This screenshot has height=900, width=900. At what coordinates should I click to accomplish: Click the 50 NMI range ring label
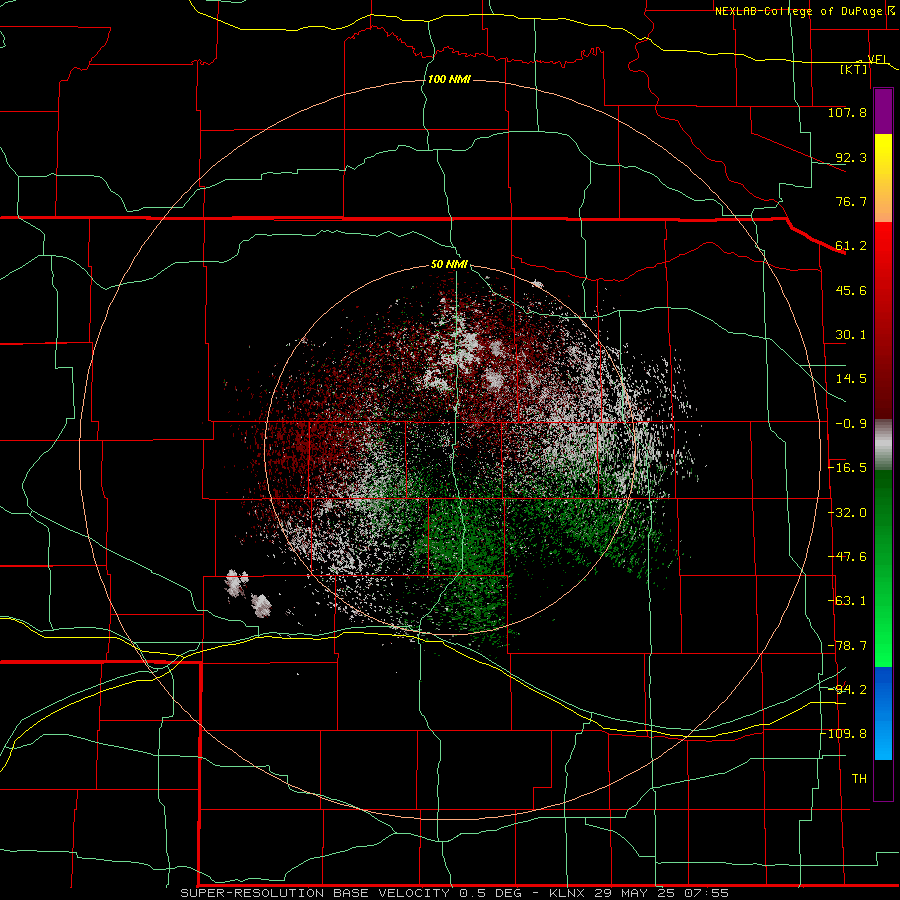tap(449, 265)
